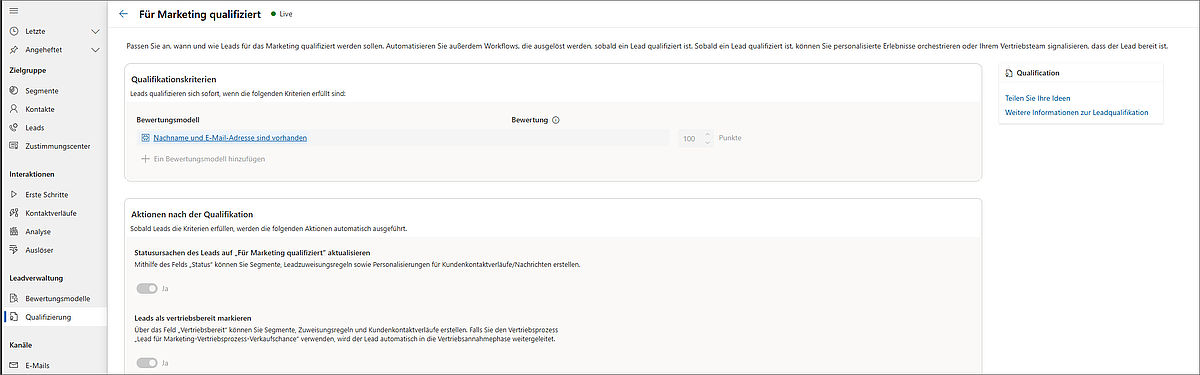Click the 'Live' status label
Image resolution: width=1200 pixels, height=375 pixels.
[x=286, y=15]
